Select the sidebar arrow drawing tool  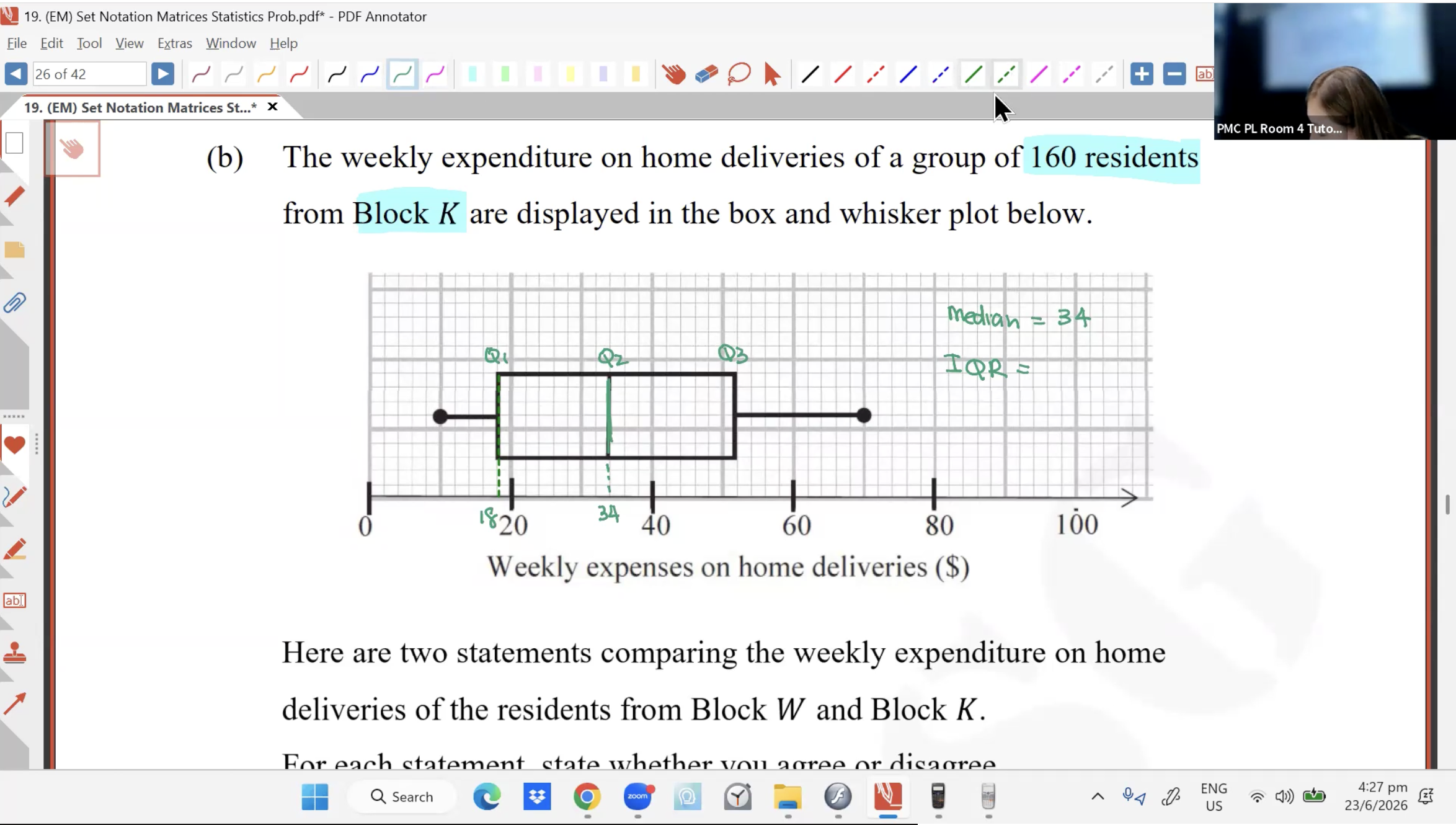[14, 703]
